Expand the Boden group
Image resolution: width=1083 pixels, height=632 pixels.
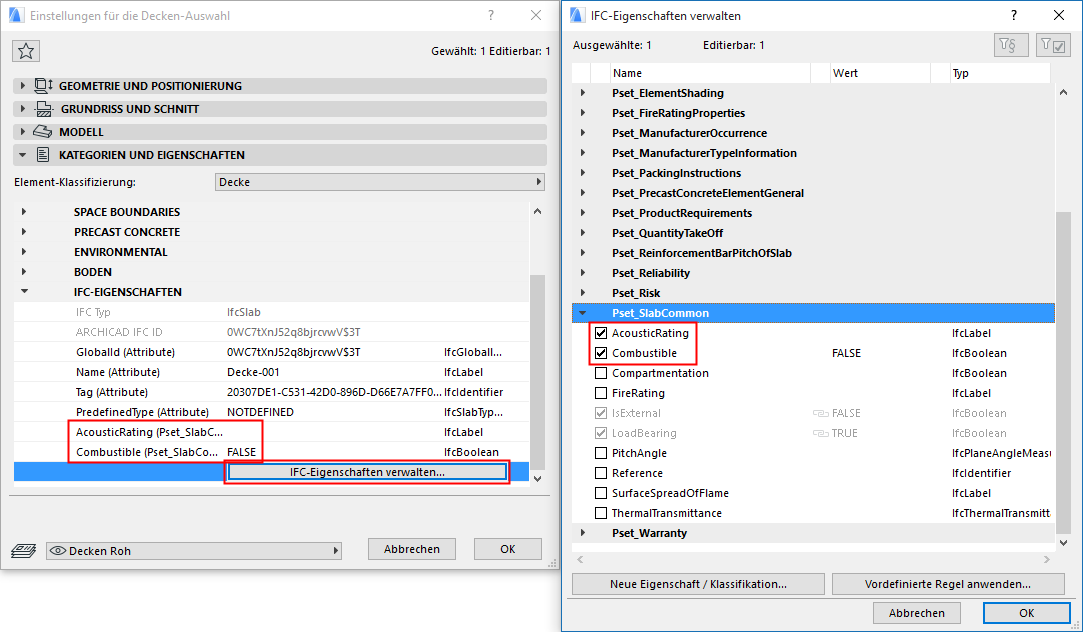24,272
